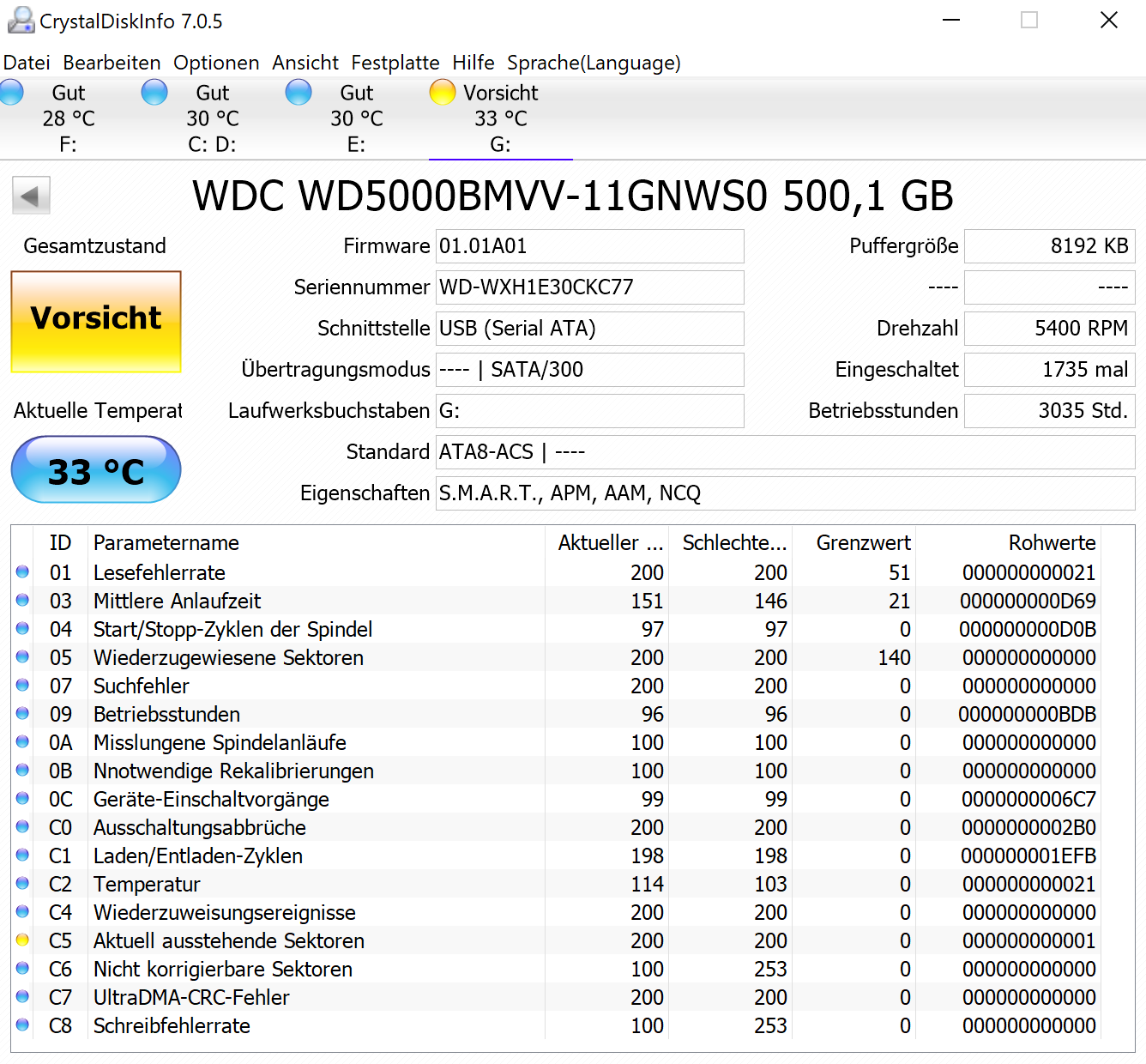Open the Optionen menu
The width and height of the screenshot is (1146, 1064).
(x=216, y=63)
